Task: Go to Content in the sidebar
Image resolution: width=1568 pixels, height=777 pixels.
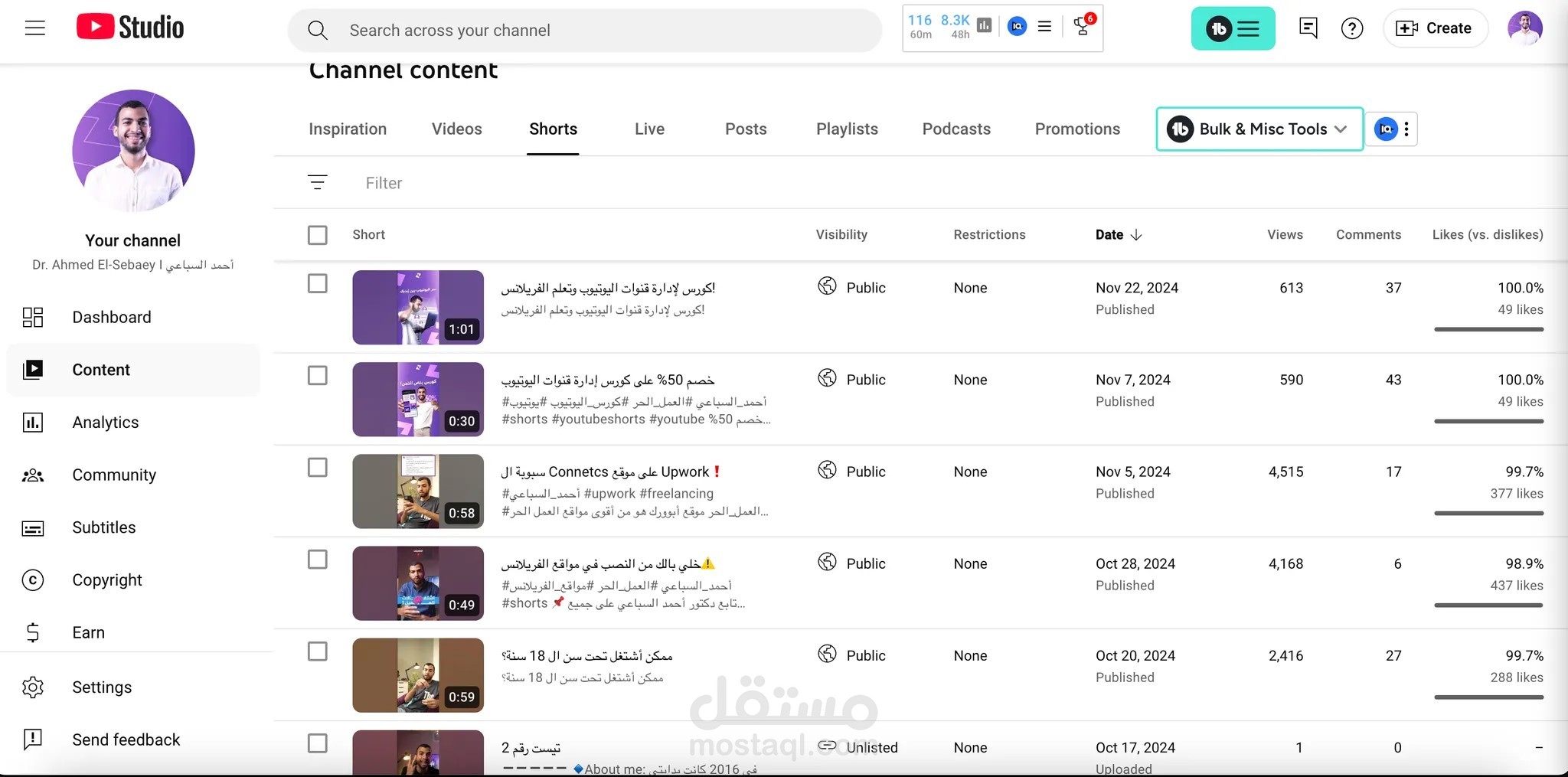Action: [x=133, y=370]
